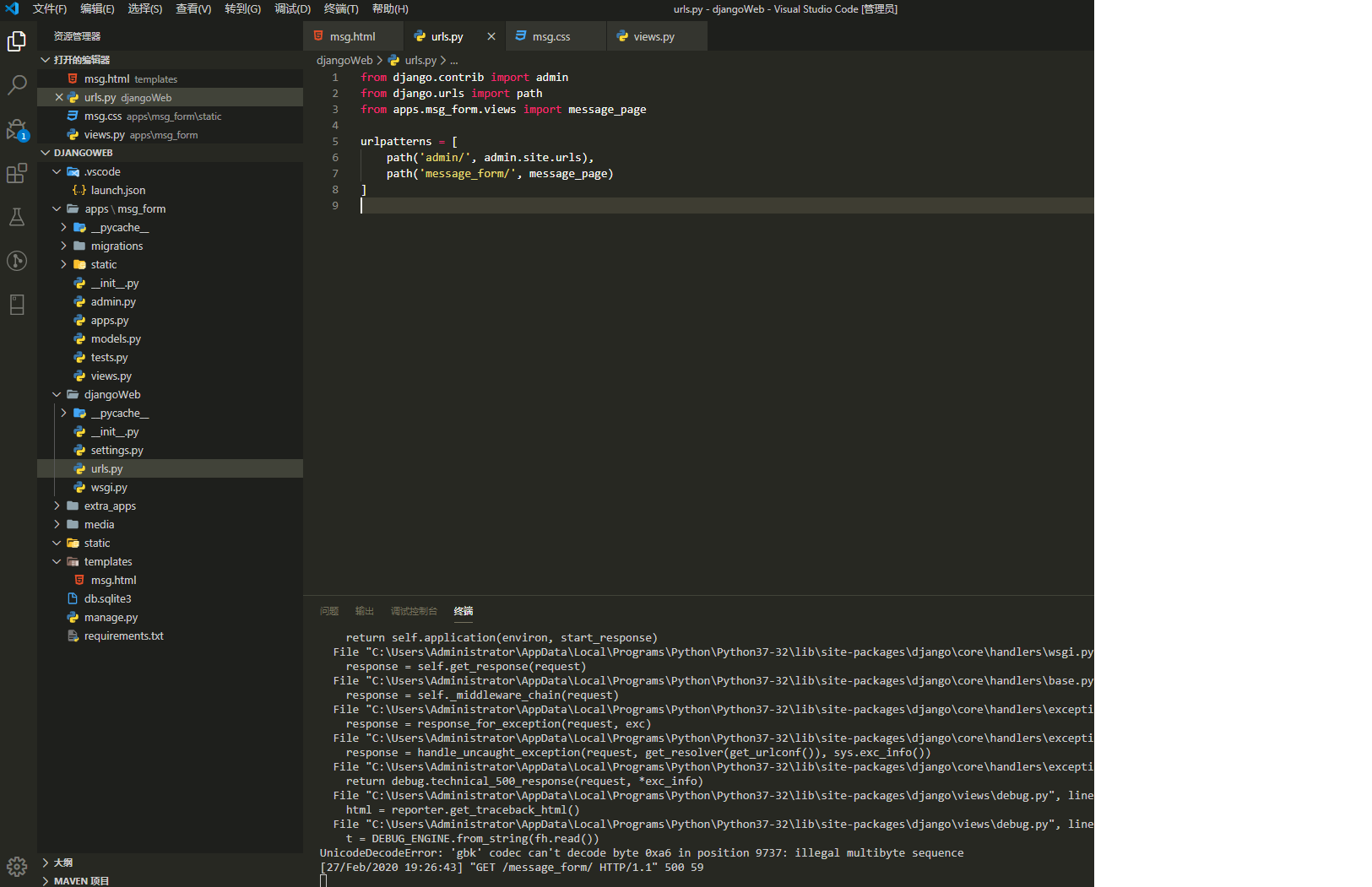Open the 终端(T) menu

tap(341, 8)
